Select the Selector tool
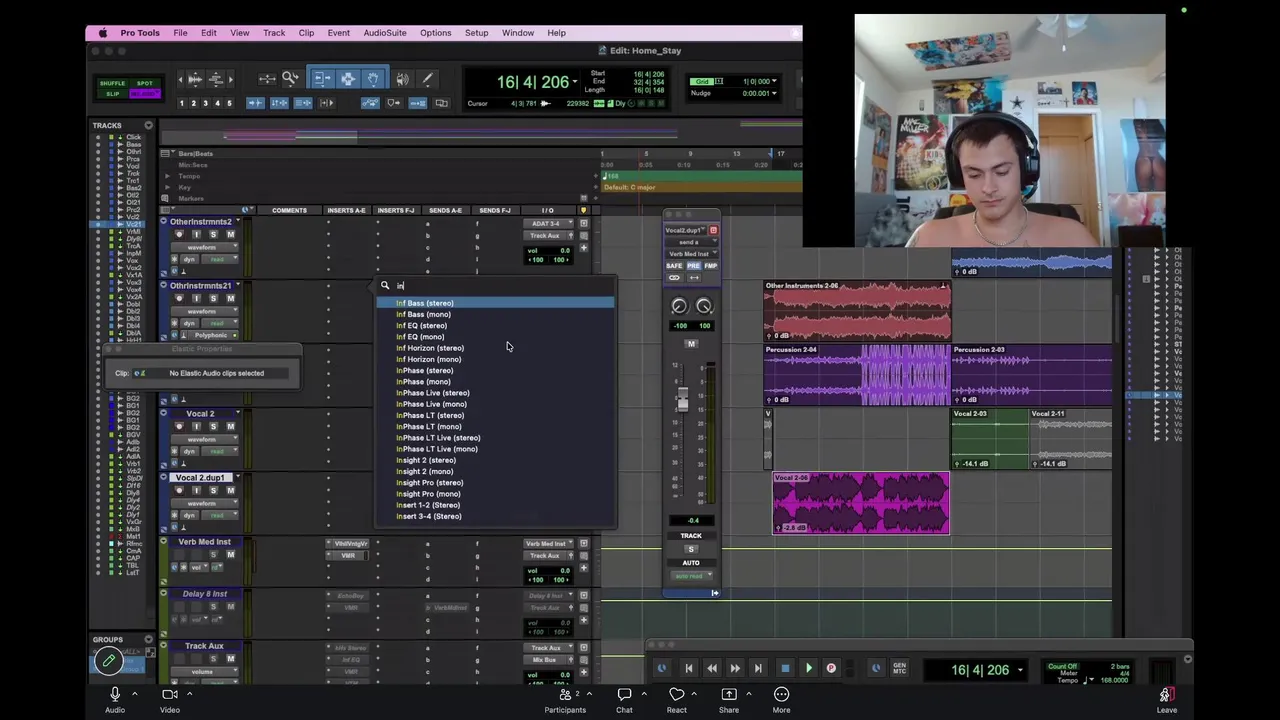This screenshot has width=1280, height=720. pos(347,79)
